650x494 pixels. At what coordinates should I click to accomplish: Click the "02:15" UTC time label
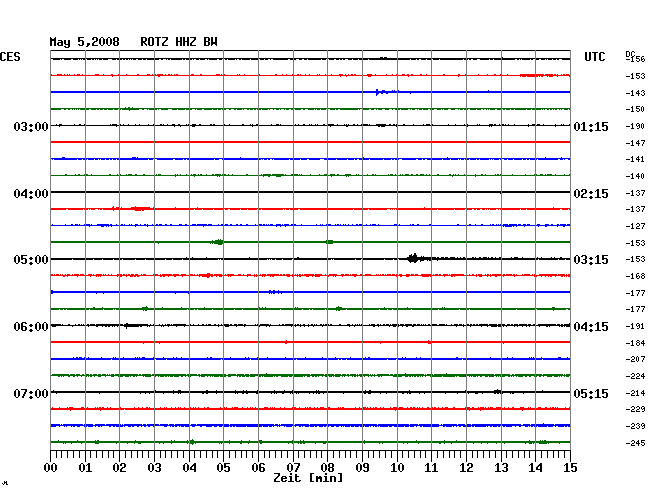click(x=591, y=194)
